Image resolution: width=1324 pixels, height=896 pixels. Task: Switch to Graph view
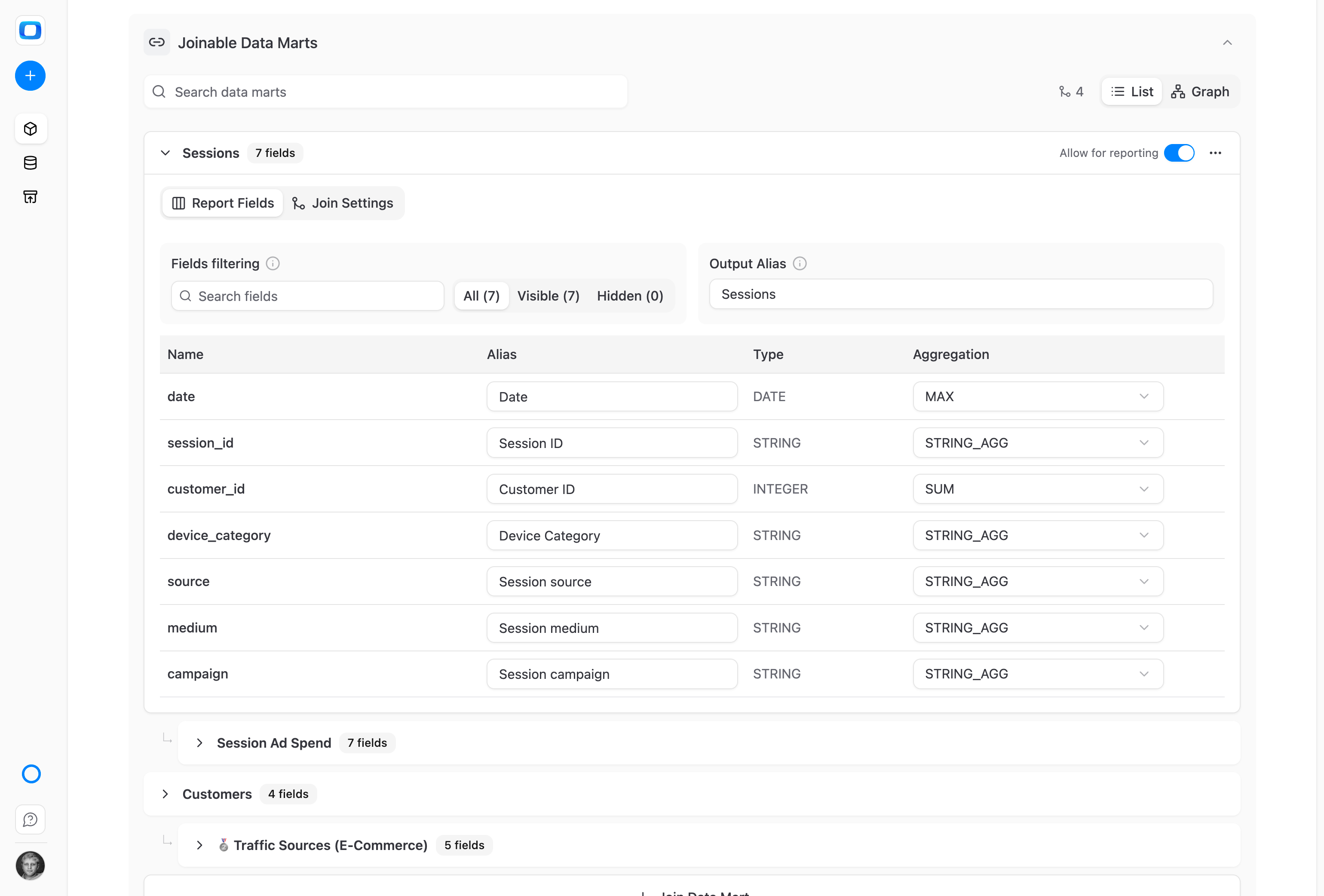[x=1200, y=92]
